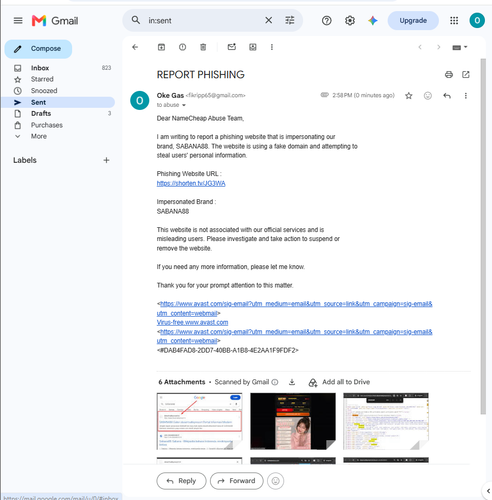The image size is (492, 500).
Task: Open the input tools dropdown
Action: [460, 47]
